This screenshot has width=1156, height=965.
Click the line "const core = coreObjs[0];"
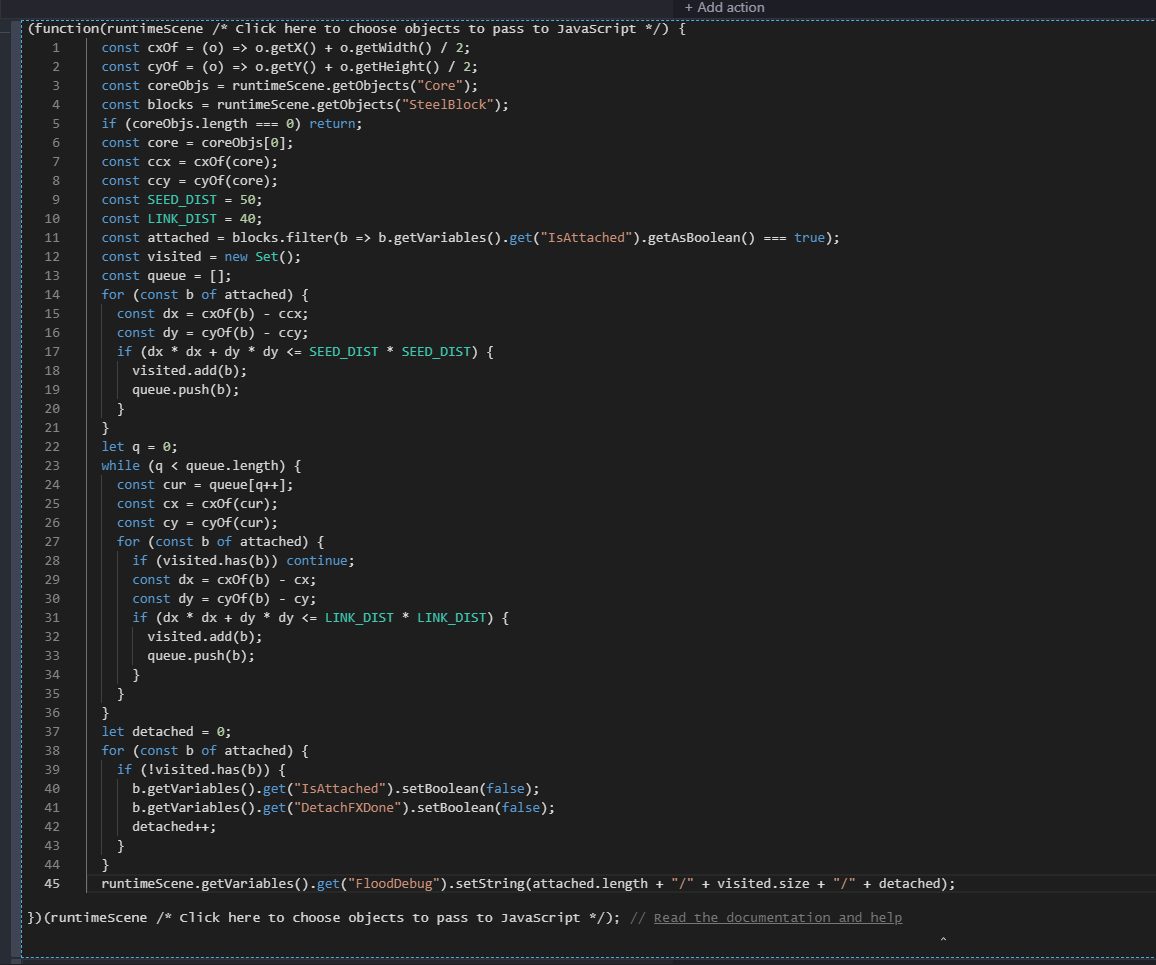(197, 143)
